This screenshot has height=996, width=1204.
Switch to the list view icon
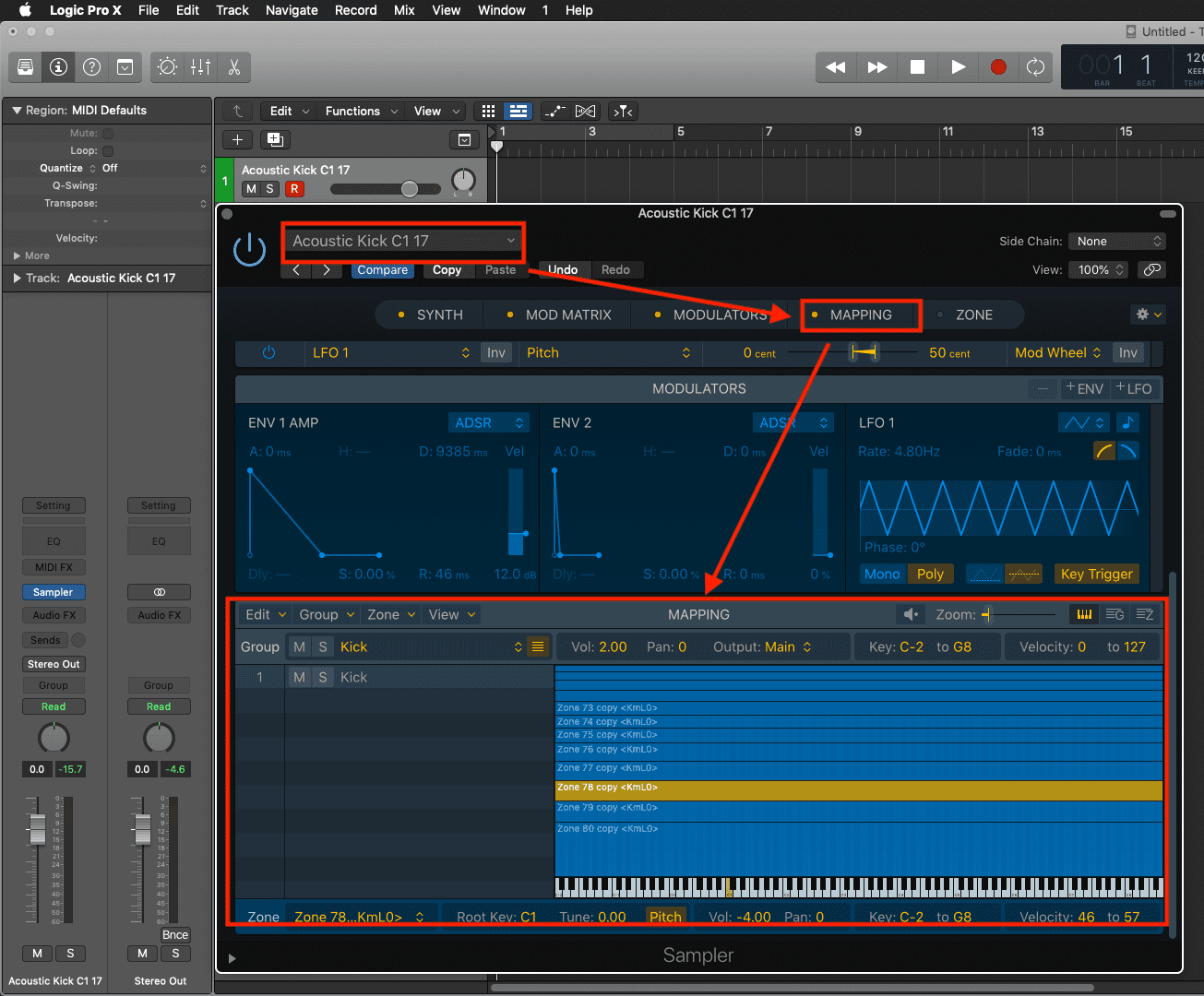pos(519,111)
